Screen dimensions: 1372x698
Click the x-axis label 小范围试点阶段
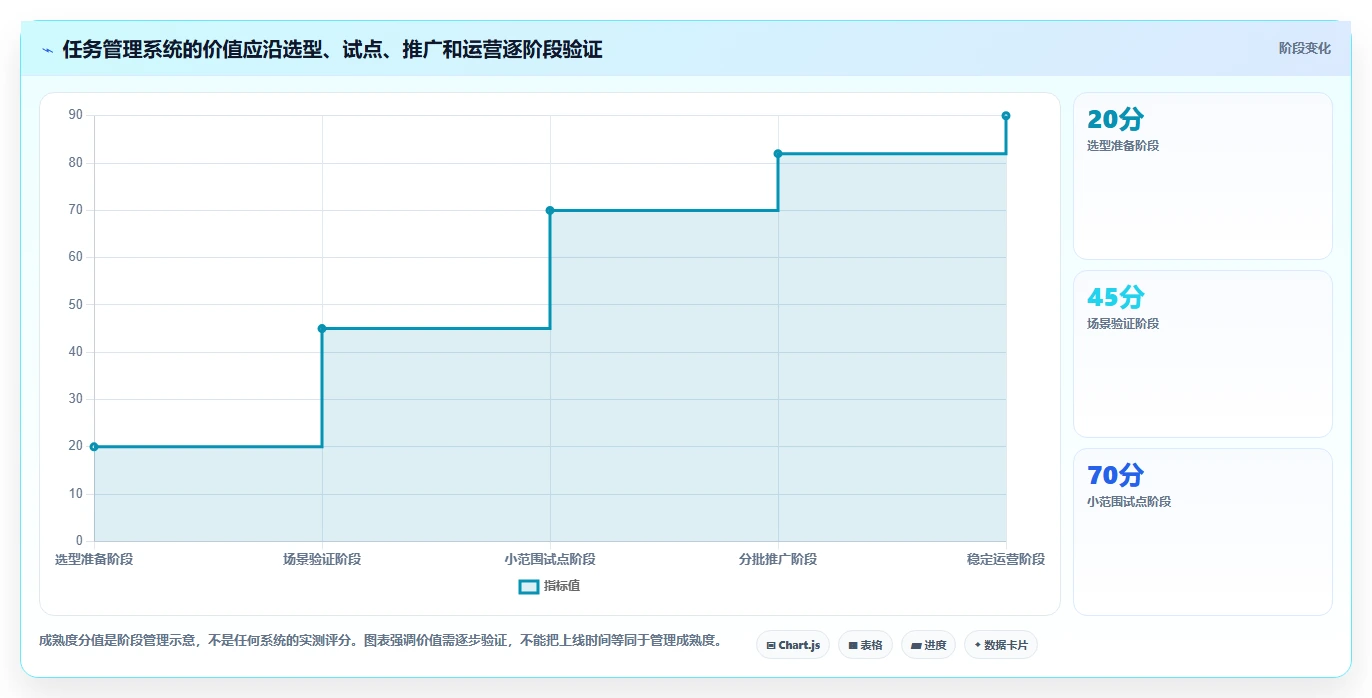[550, 559]
